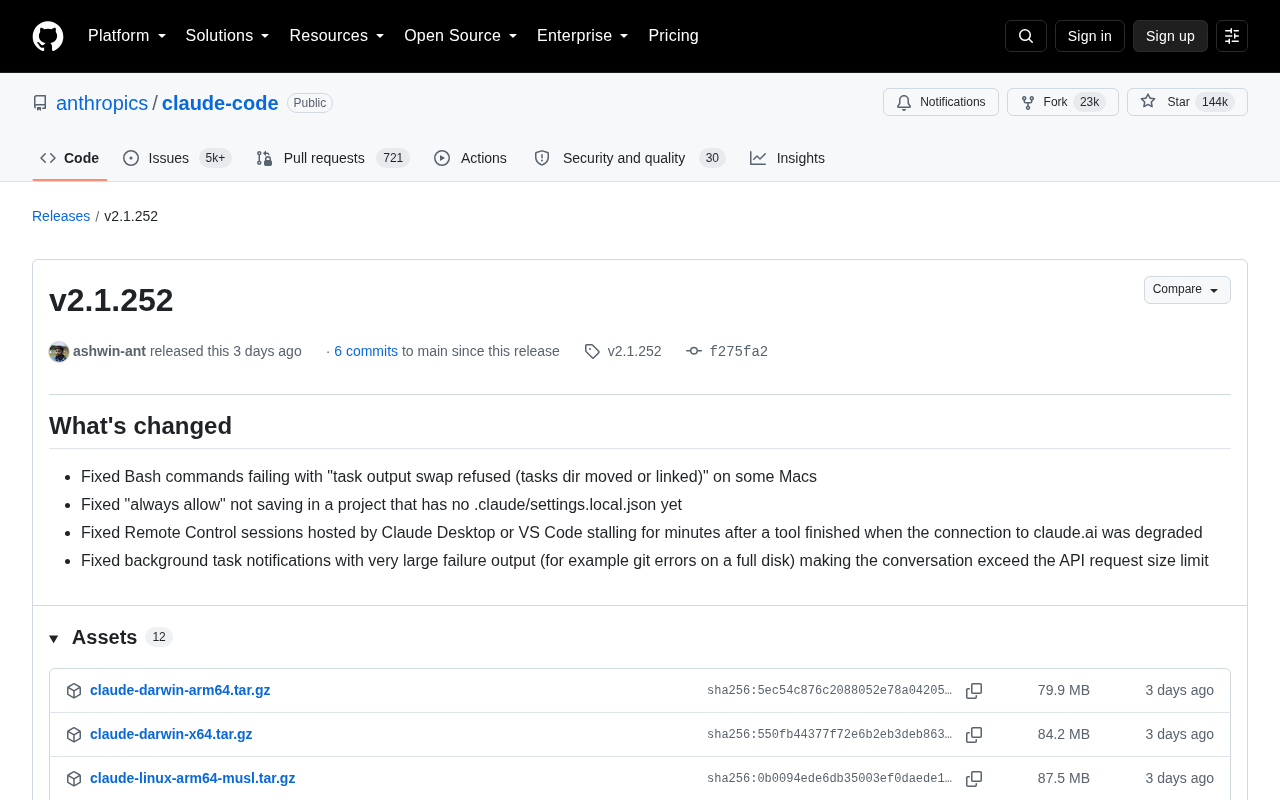Open the Pull requests tab
1280x800 pixels.
pos(333,158)
